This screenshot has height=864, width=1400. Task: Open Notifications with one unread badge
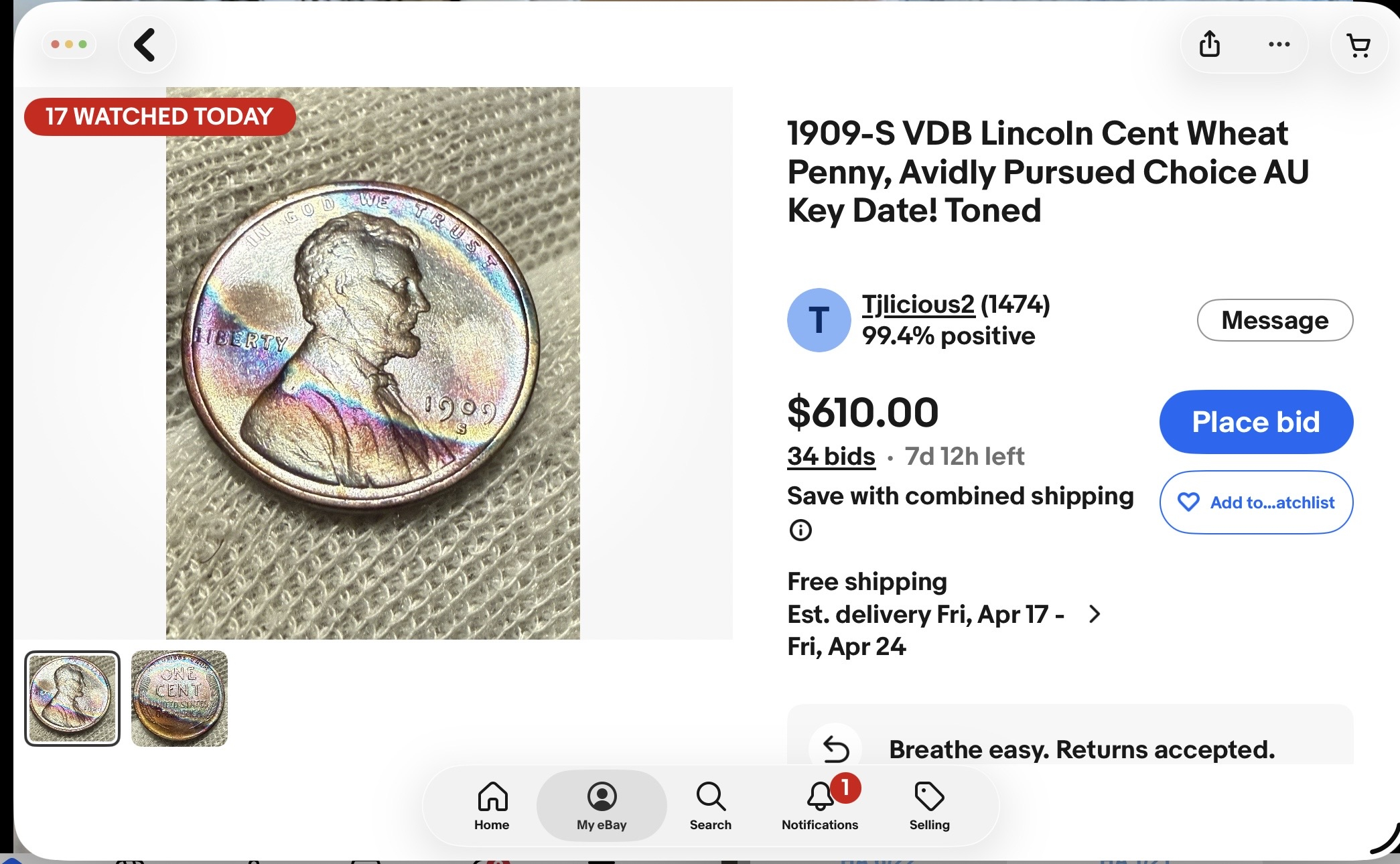(820, 806)
